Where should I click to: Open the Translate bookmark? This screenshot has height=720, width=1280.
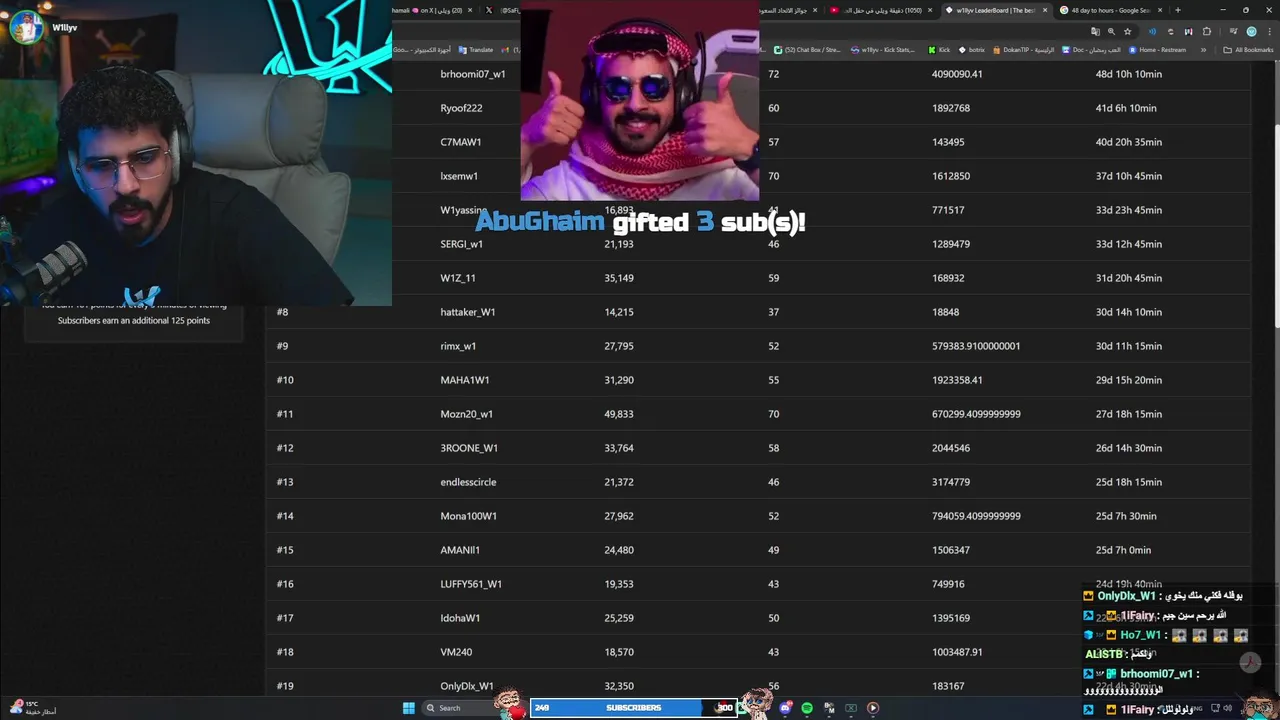pyautogui.click(x=476, y=49)
